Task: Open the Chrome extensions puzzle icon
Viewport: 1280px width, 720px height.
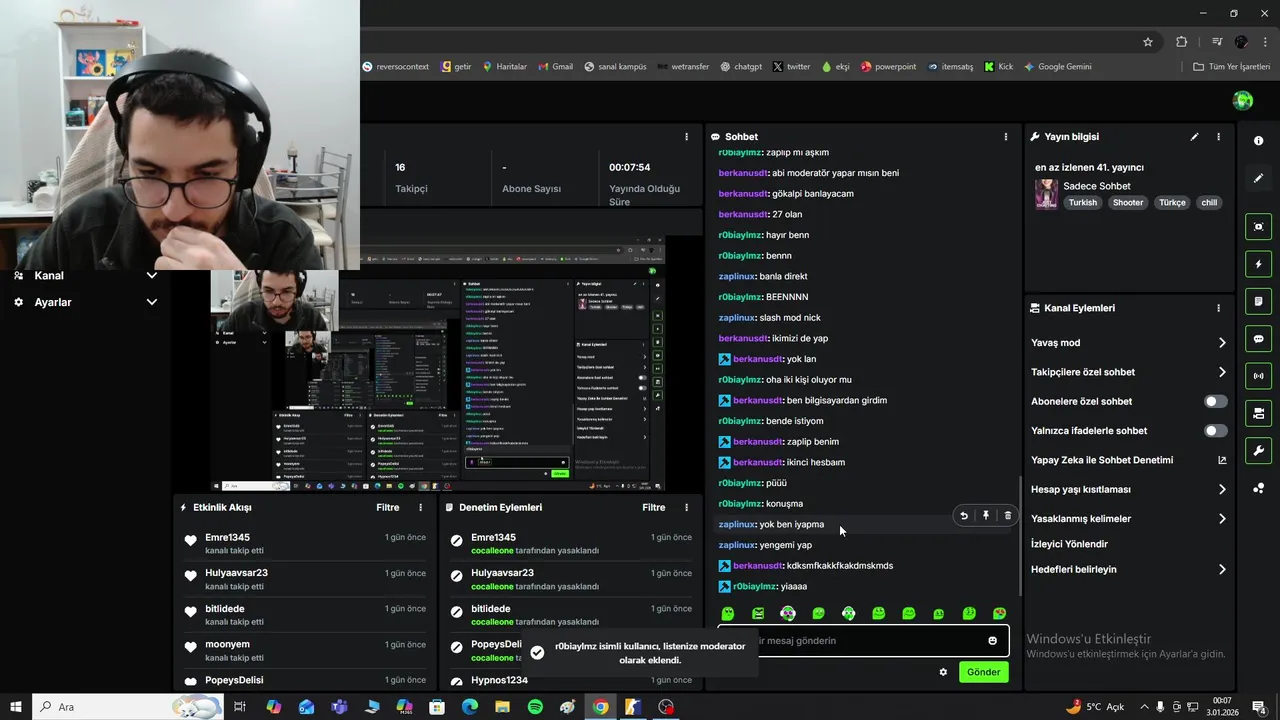Action: (x=1182, y=42)
